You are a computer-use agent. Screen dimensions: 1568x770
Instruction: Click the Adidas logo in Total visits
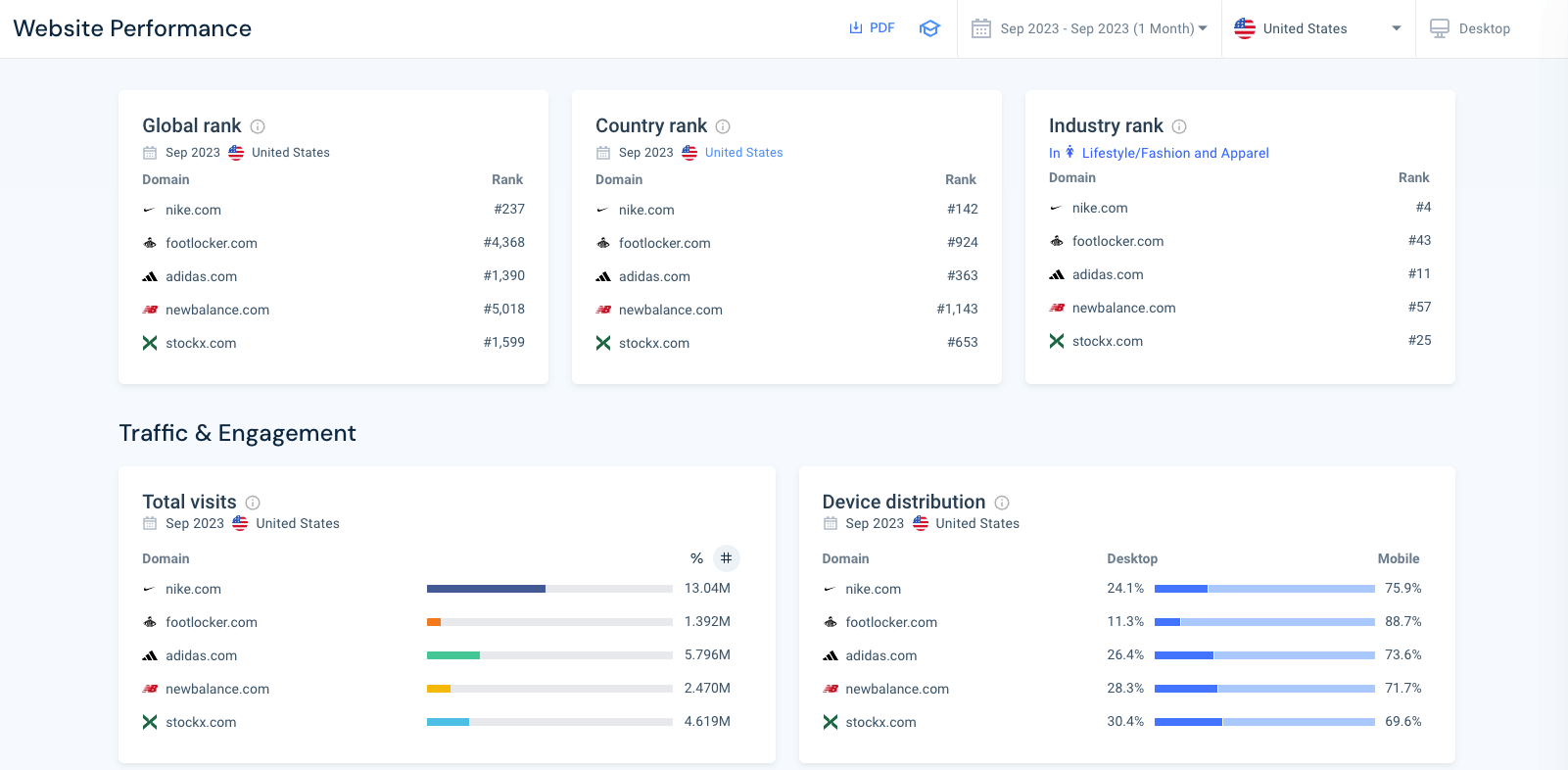[150, 655]
